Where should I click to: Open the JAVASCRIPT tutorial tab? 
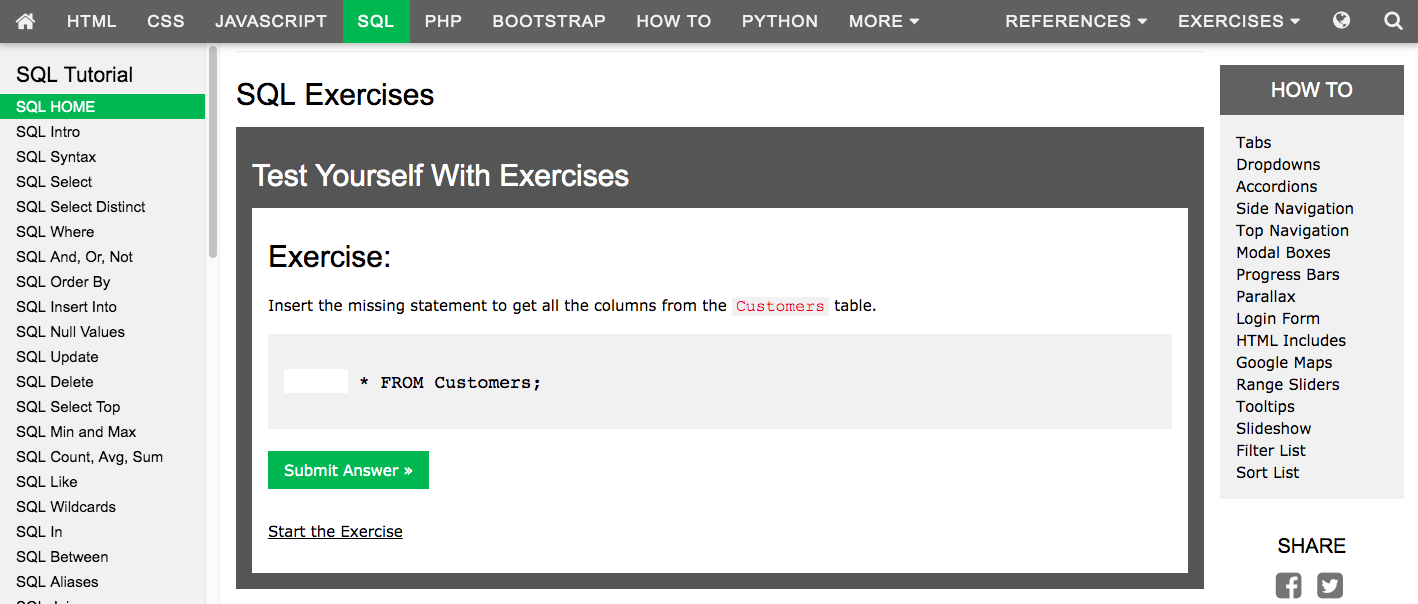pos(271,21)
